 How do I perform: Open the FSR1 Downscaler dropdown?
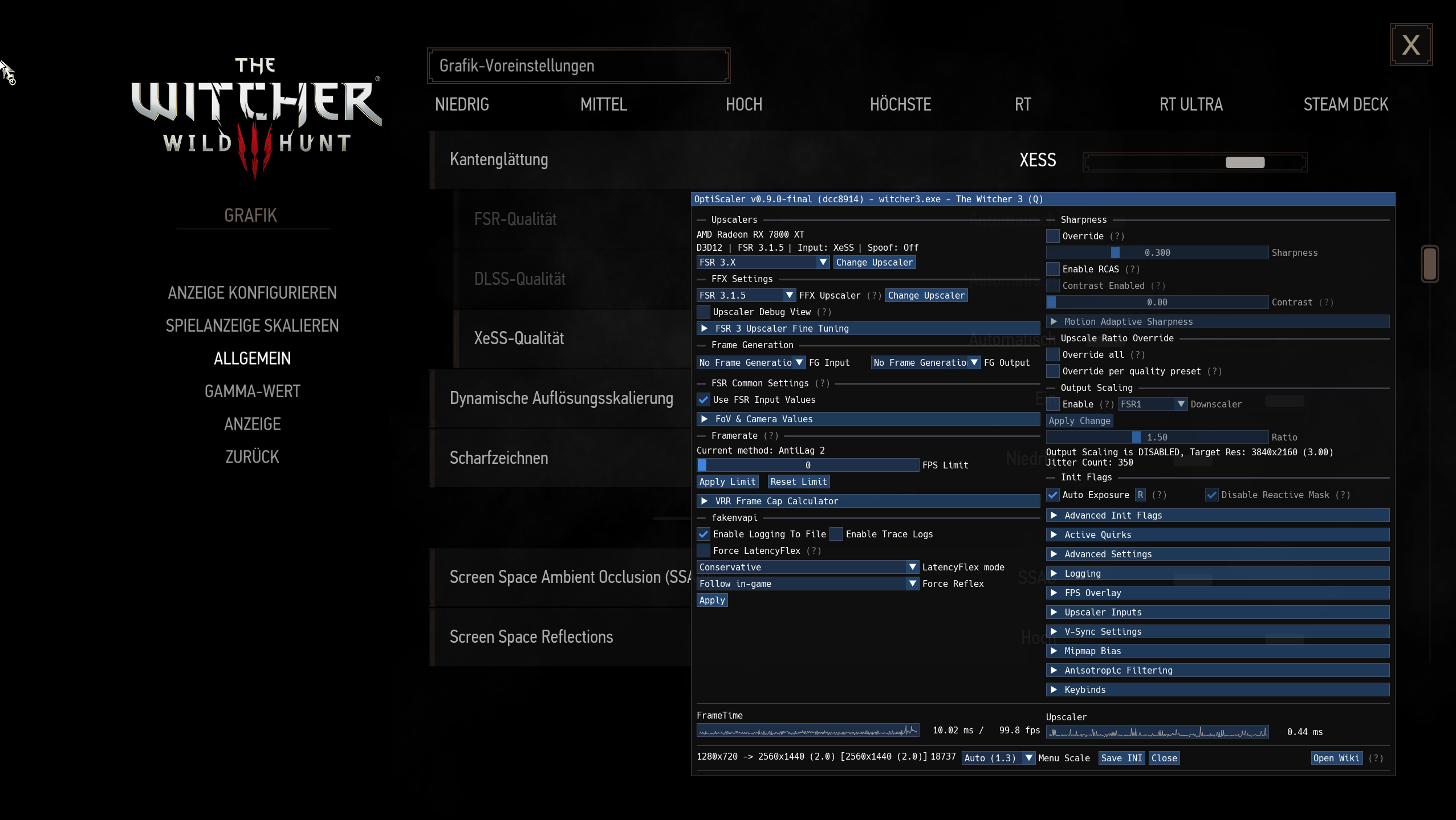pos(1153,404)
